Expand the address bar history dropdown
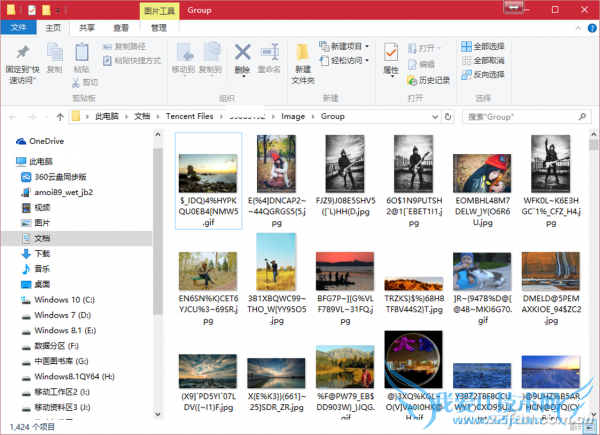This screenshot has height=435, width=600. coord(435,116)
